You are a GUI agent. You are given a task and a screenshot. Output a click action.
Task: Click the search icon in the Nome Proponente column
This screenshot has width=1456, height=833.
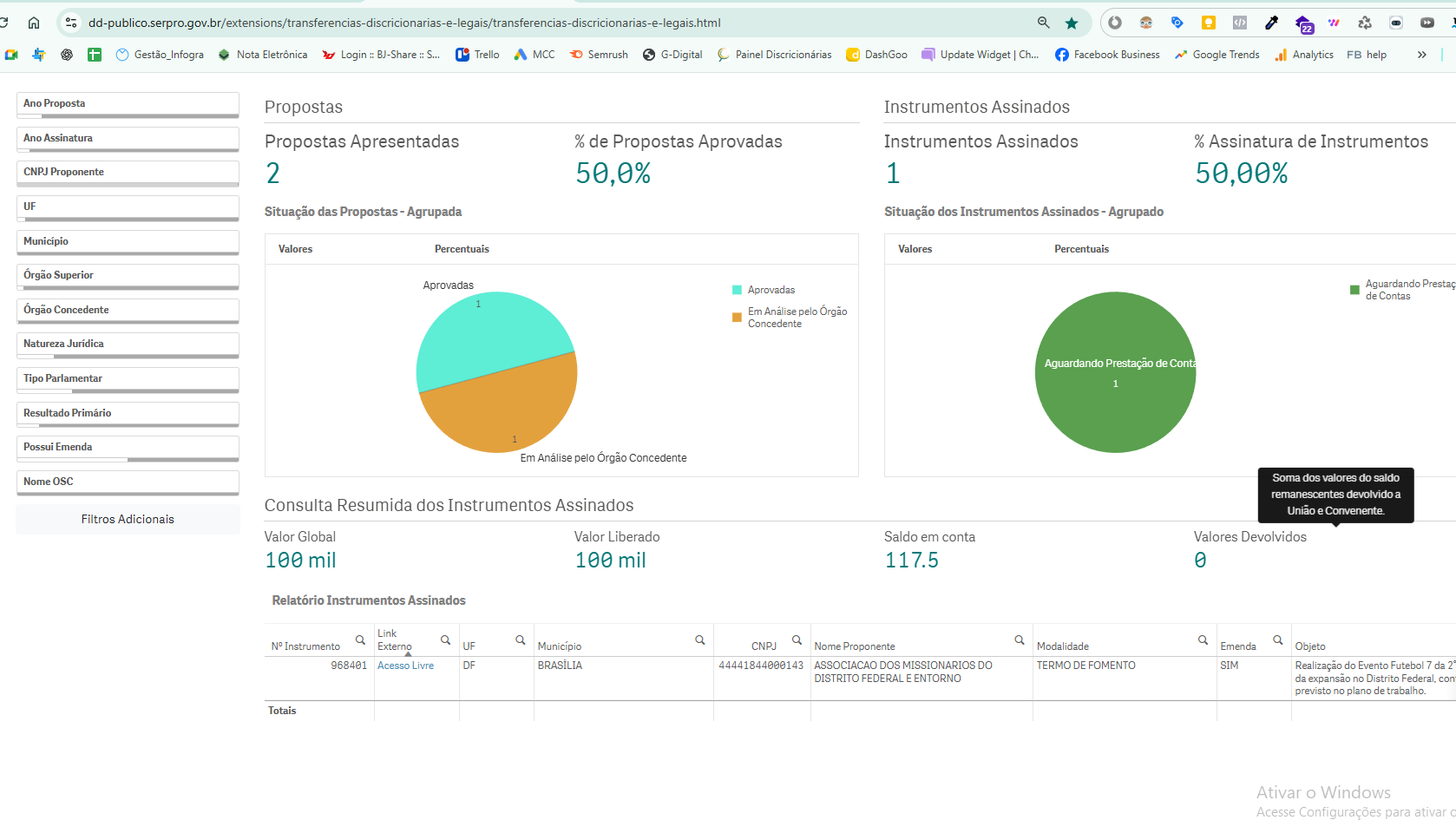click(x=1020, y=640)
